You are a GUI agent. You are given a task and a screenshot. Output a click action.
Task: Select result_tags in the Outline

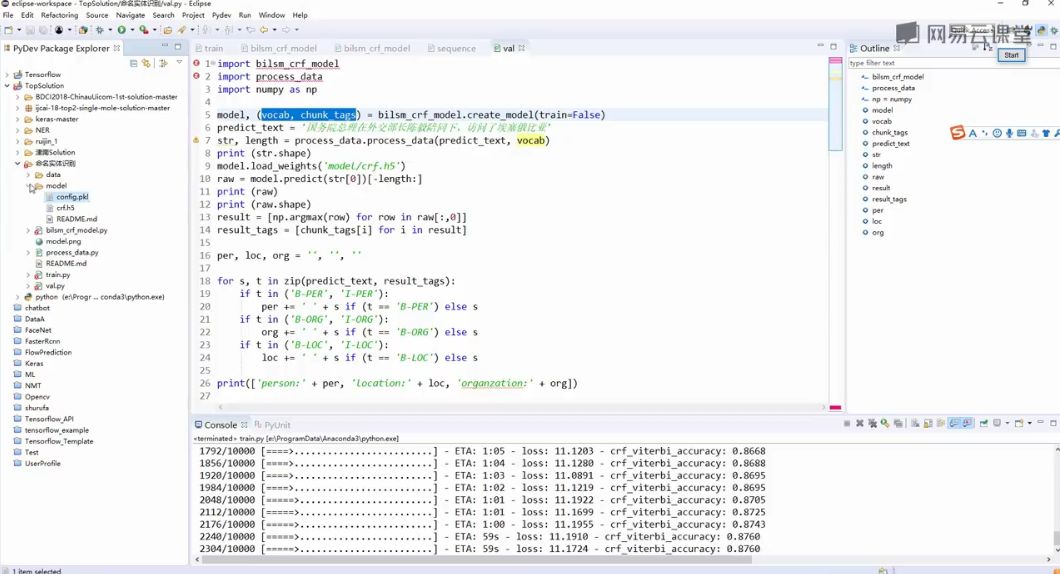click(x=889, y=199)
